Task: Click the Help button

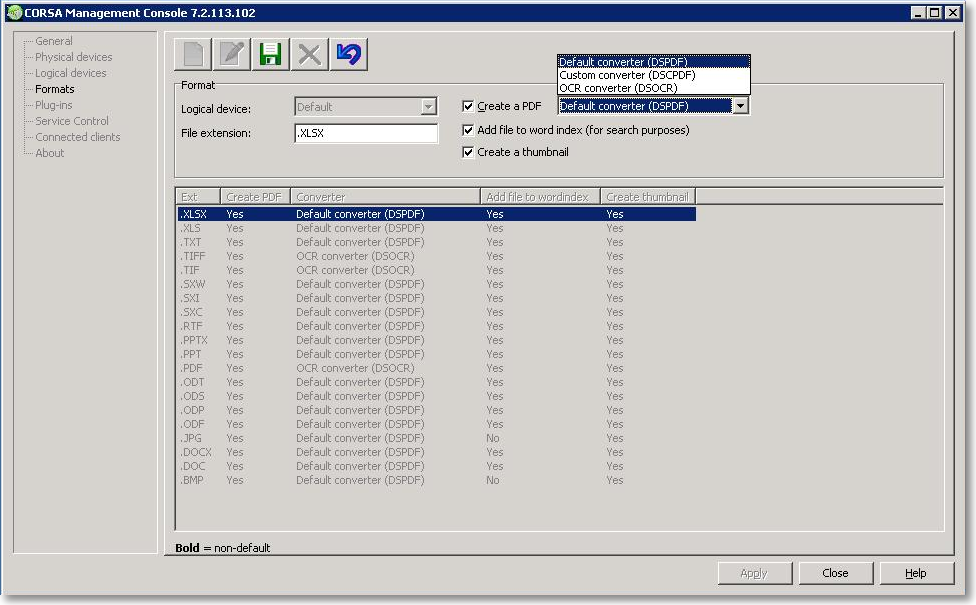Action: (x=916, y=573)
